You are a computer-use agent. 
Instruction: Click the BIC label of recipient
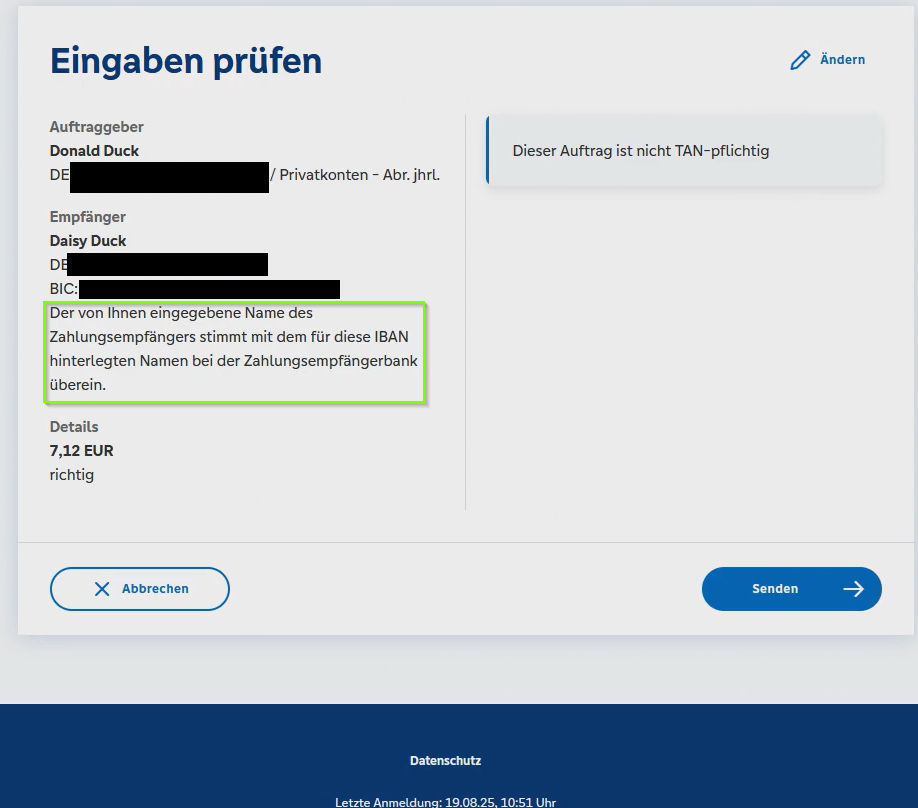pos(63,289)
